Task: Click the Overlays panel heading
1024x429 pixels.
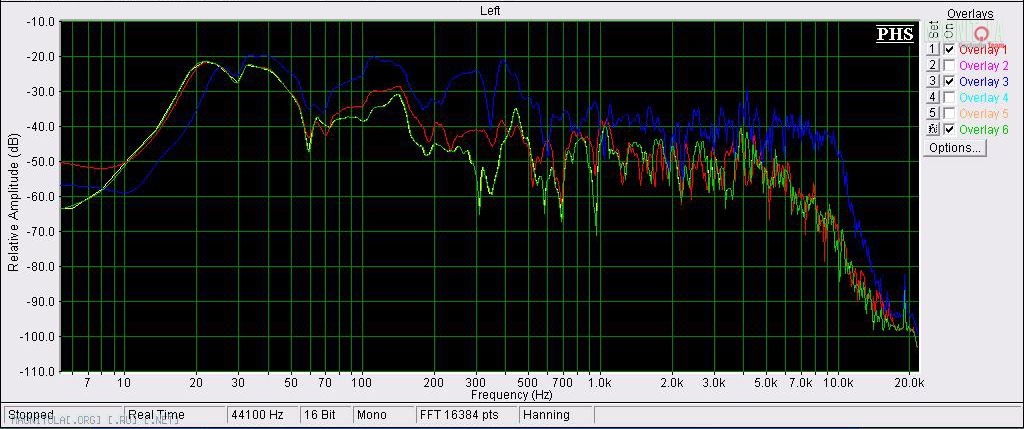Action: (970, 14)
